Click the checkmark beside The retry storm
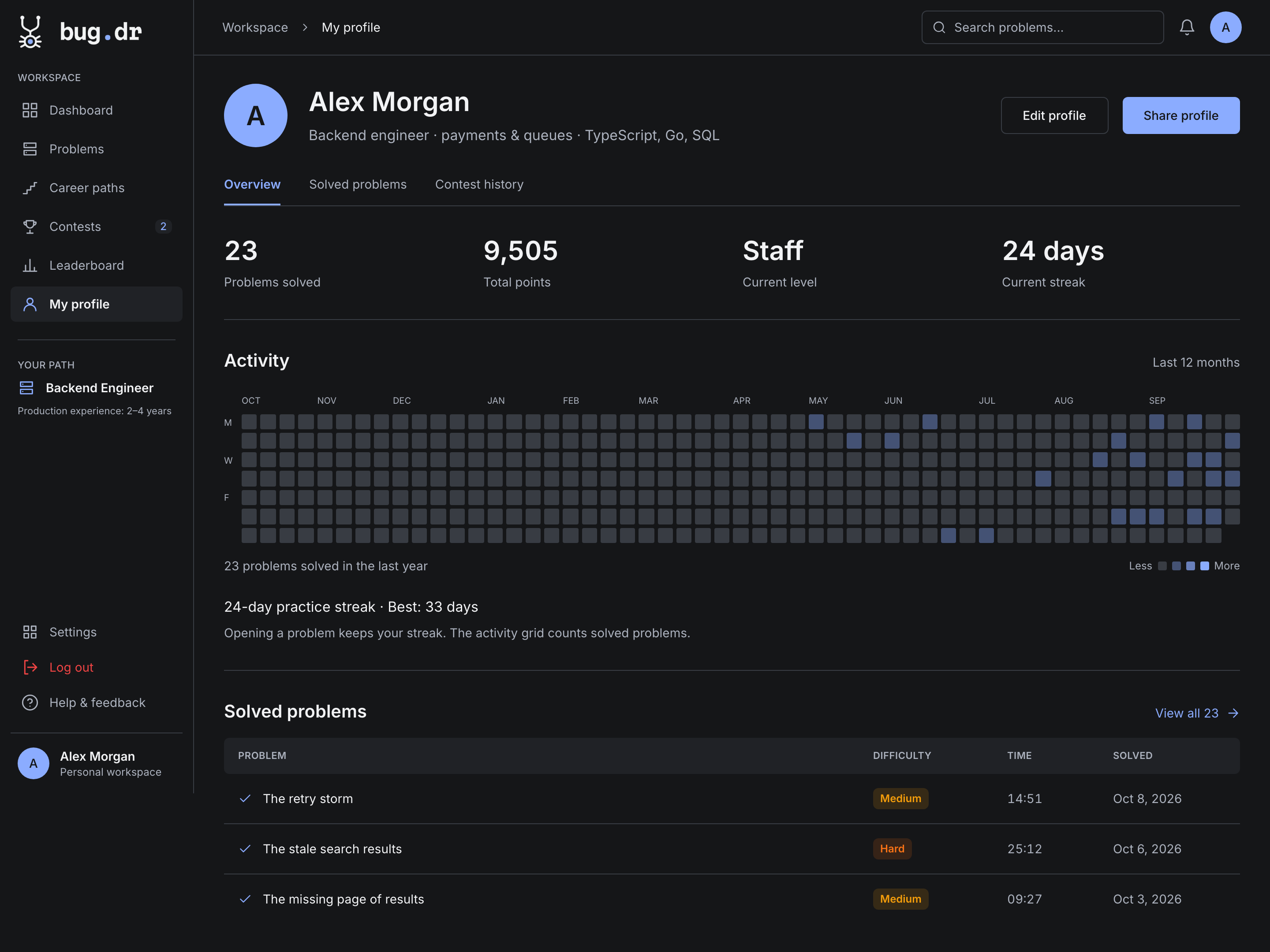 (x=245, y=798)
